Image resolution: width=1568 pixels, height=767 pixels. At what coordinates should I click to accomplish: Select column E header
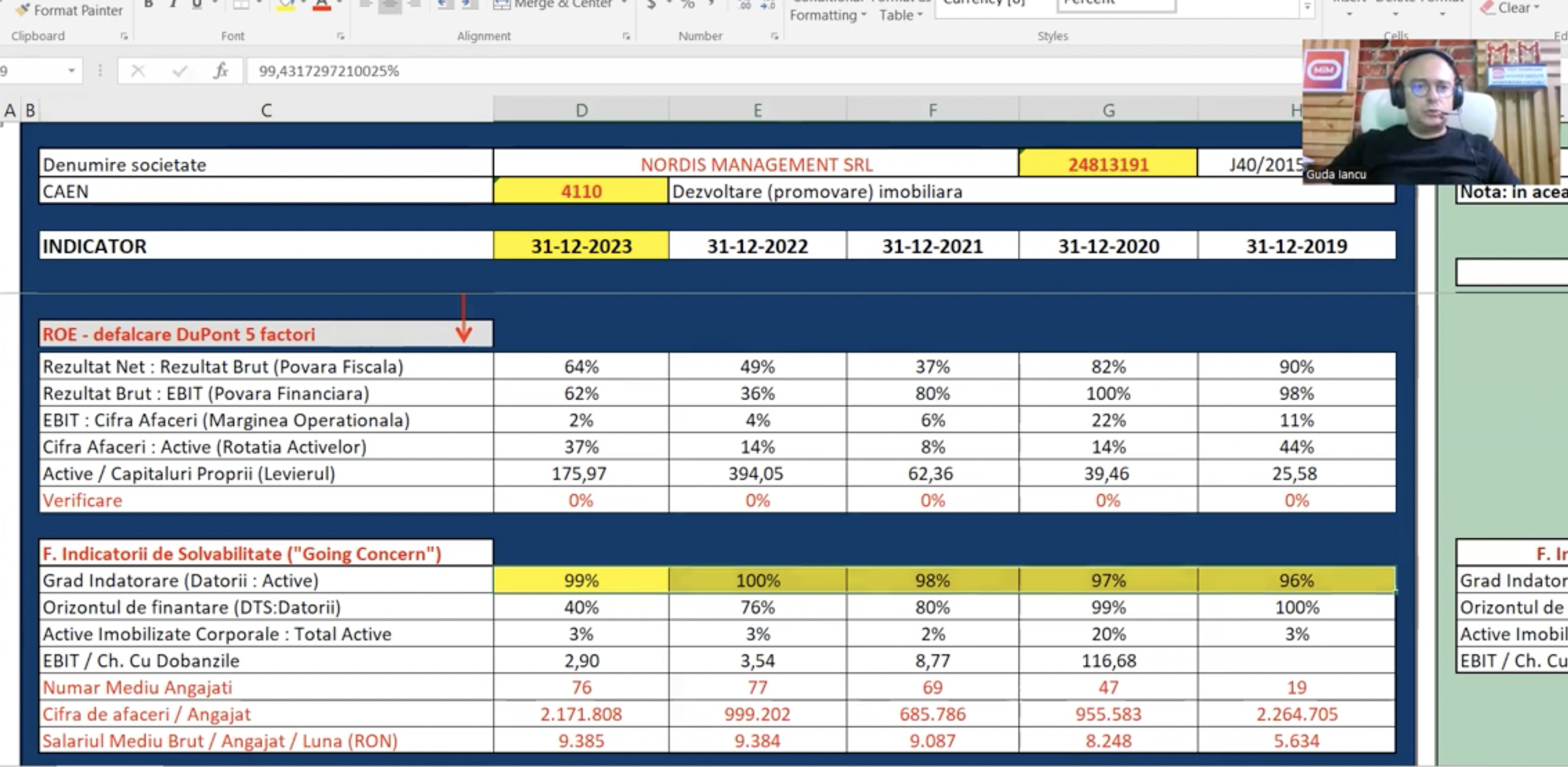(758, 110)
